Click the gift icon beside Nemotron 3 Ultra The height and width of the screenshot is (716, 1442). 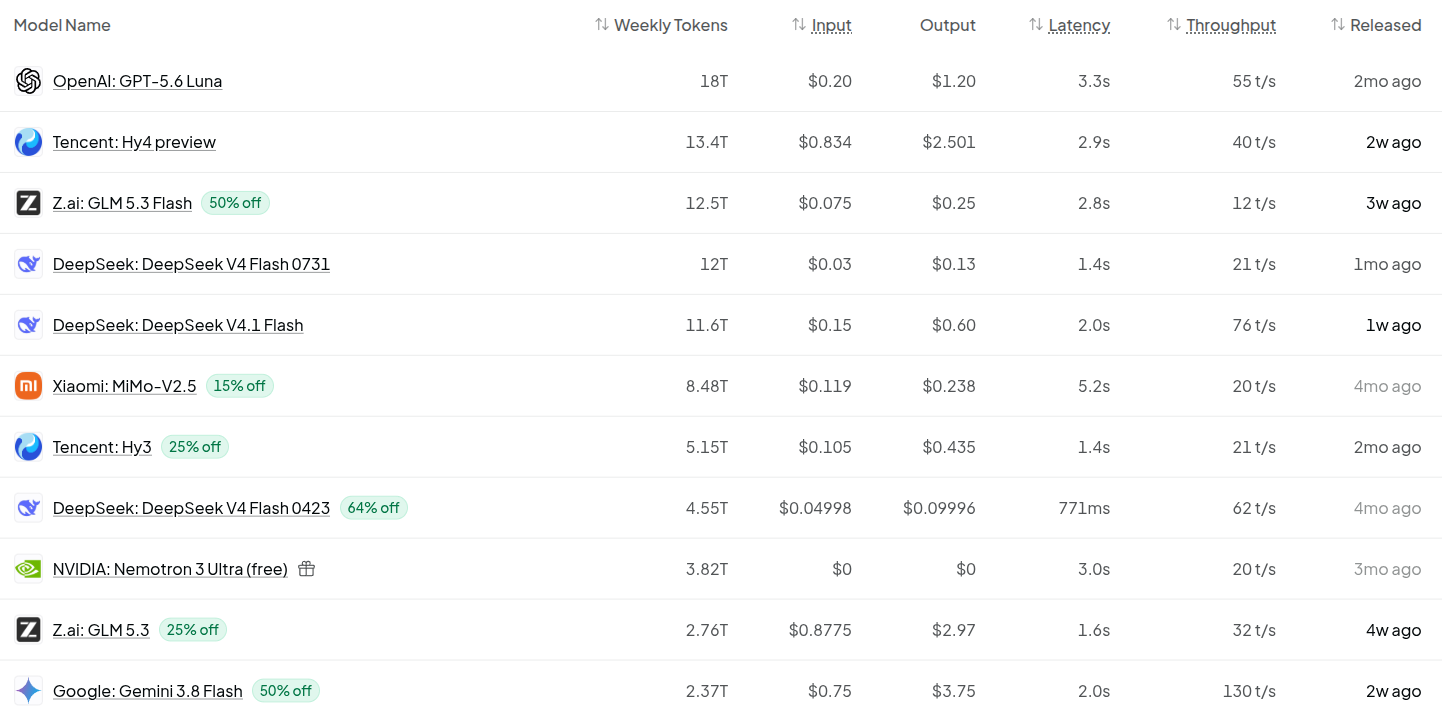(x=307, y=569)
